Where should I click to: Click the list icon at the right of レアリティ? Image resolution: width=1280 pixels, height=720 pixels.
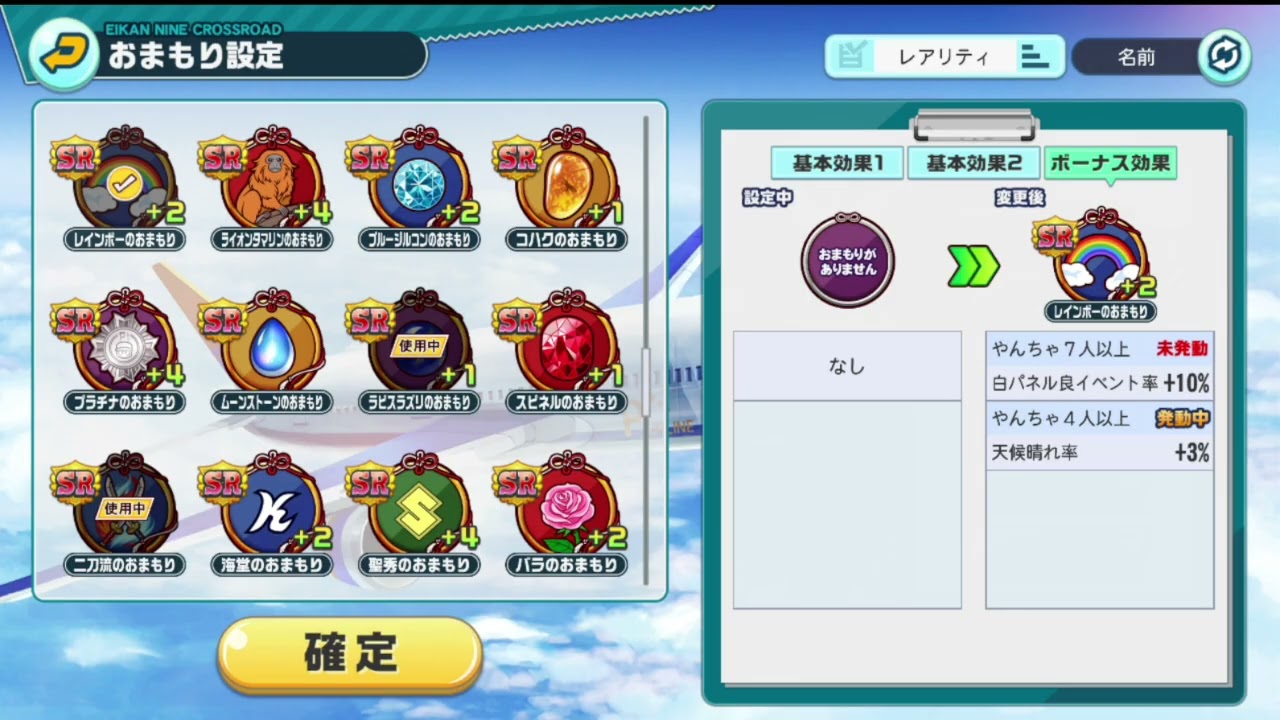[x=1035, y=57]
